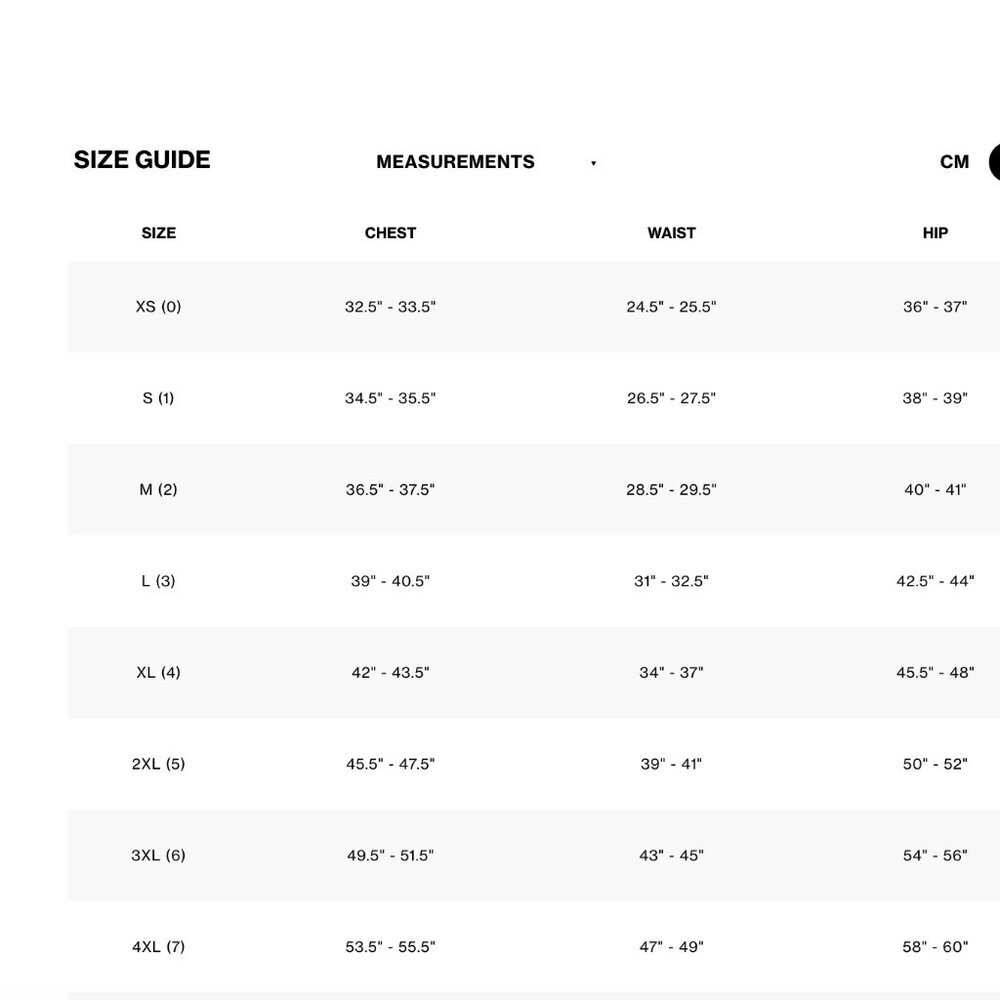Select the MEASUREMENTS dropdown label
Screen dimensions: 1000x1000
(455, 162)
